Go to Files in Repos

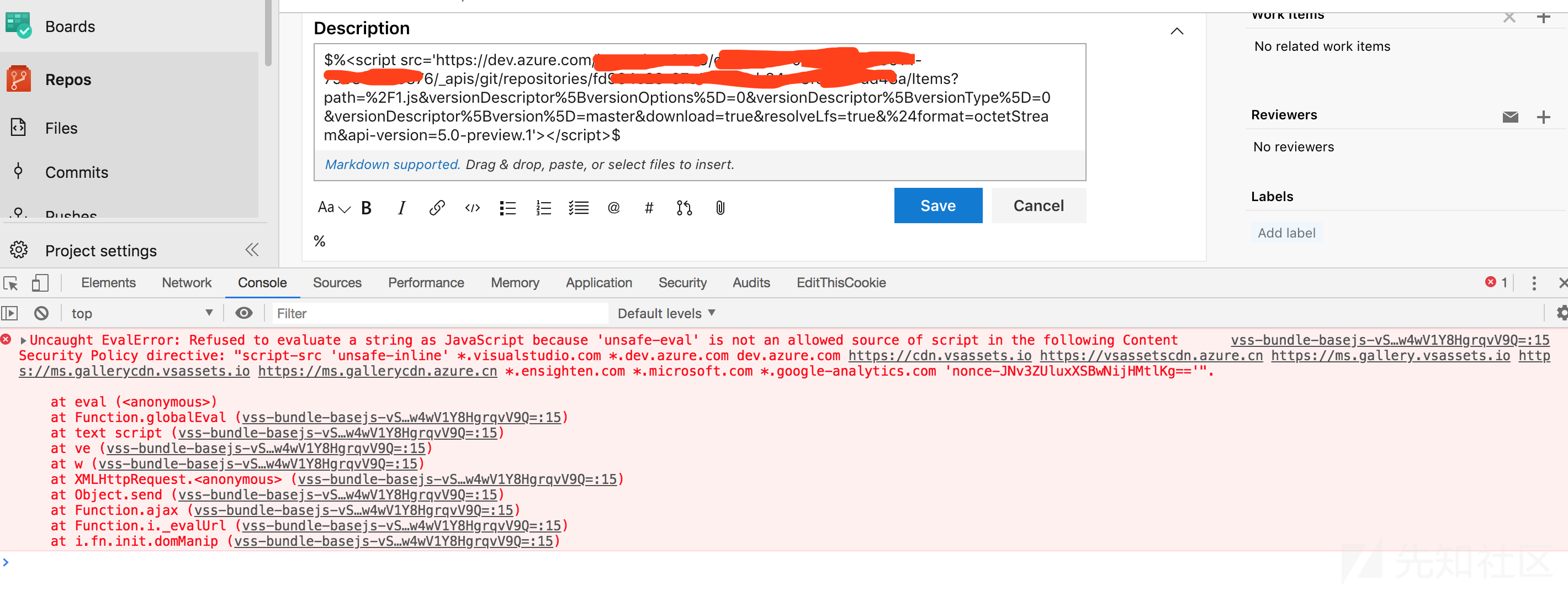pyautogui.click(x=61, y=128)
